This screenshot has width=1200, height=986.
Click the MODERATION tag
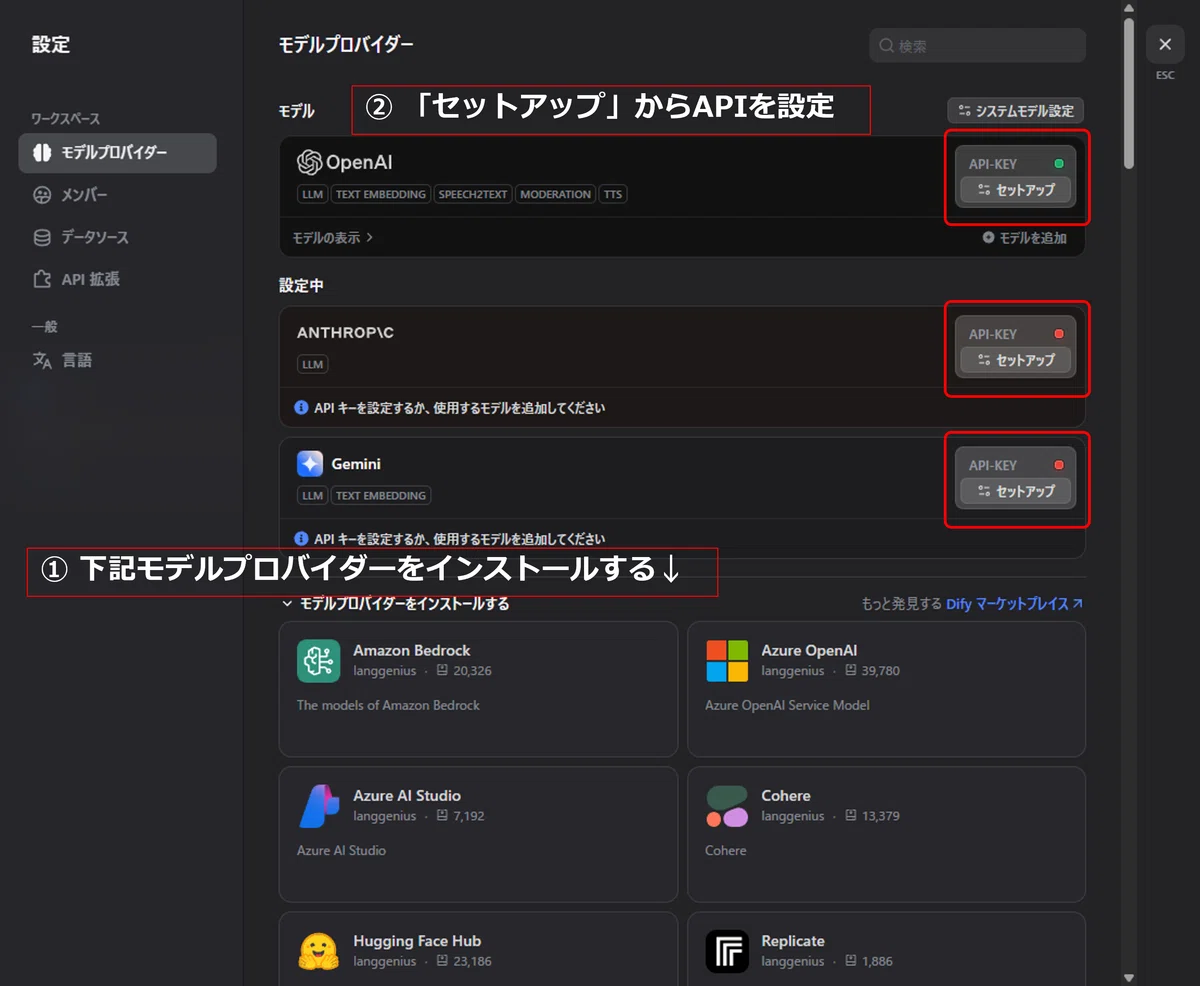coord(555,194)
